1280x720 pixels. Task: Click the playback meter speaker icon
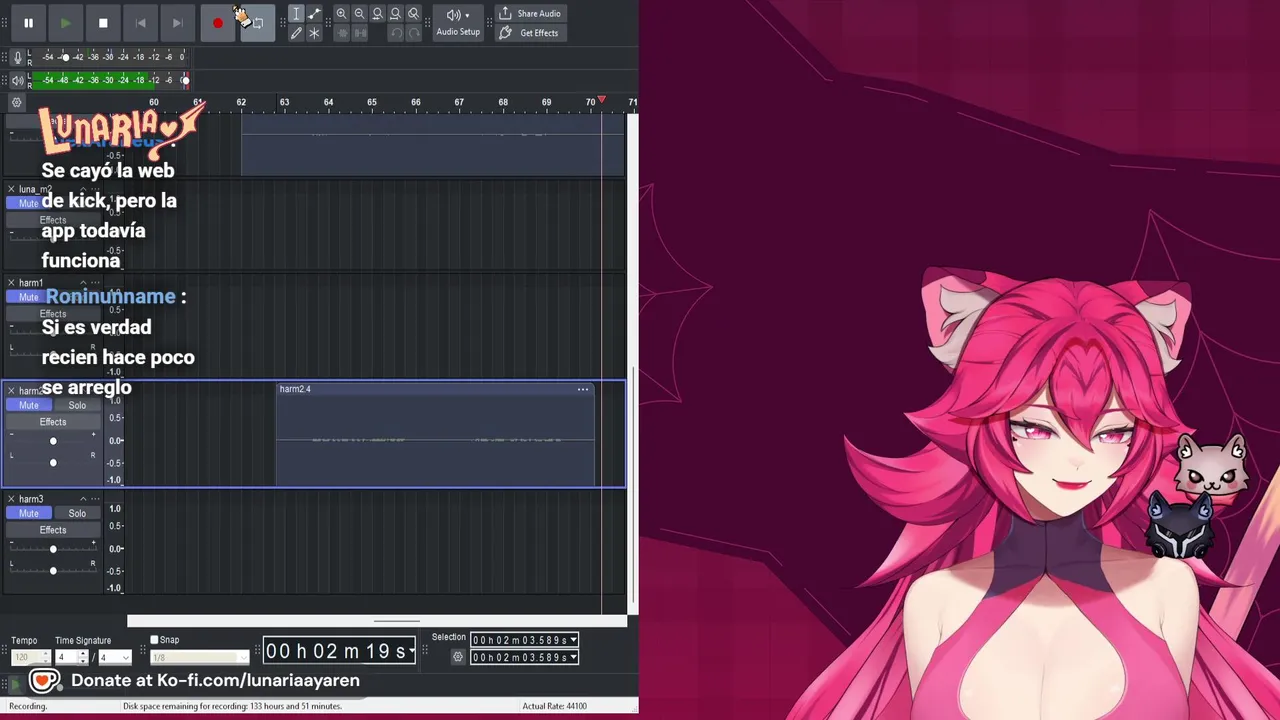[x=17, y=80]
